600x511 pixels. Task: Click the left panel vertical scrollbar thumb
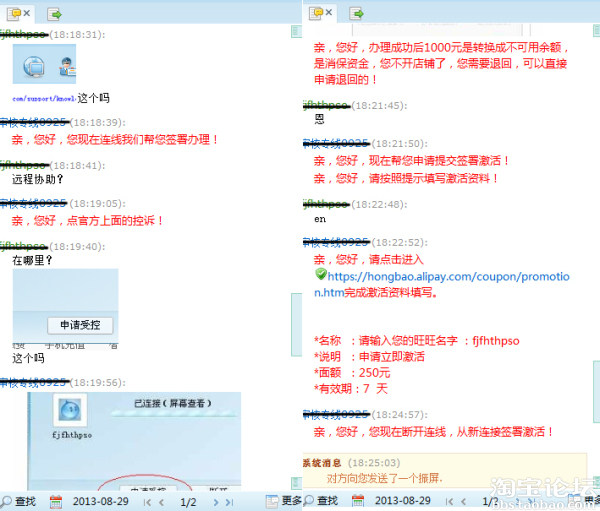(297, 325)
